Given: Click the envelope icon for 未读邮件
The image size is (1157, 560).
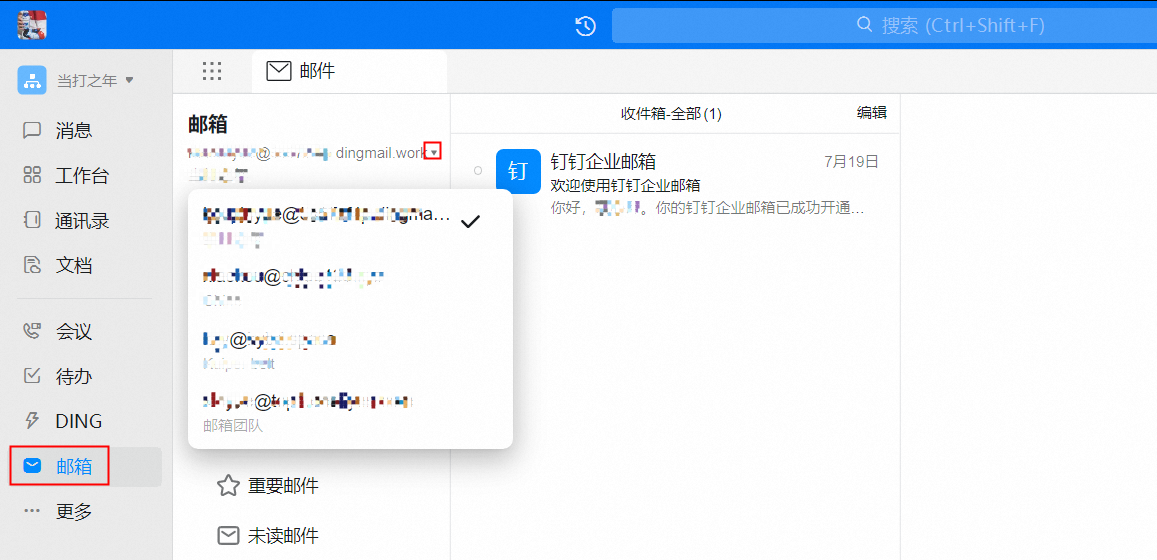Looking at the screenshot, I should 228,536.
